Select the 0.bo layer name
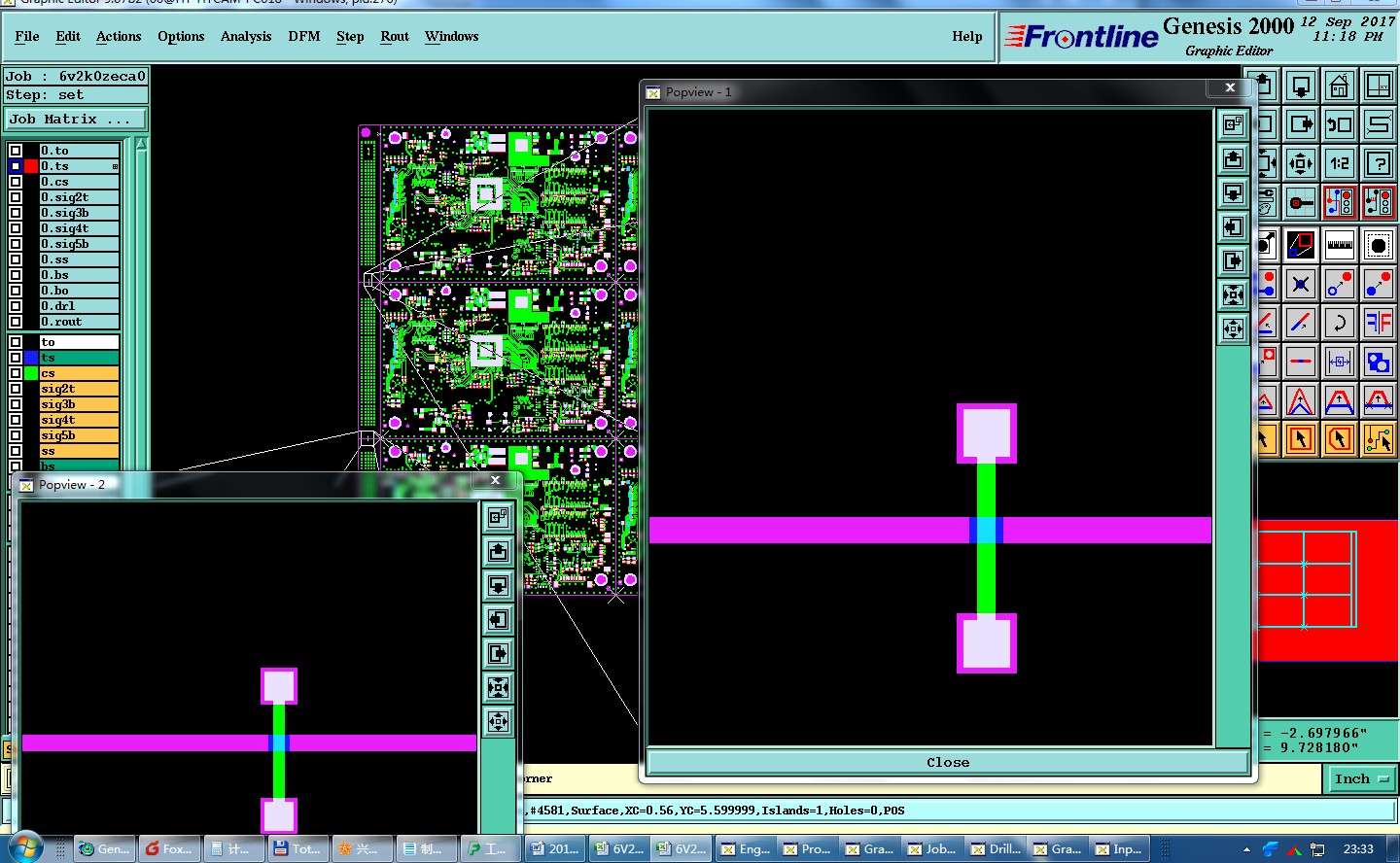The height and width of the screenshot is (863, 1400). pos(79,291)
